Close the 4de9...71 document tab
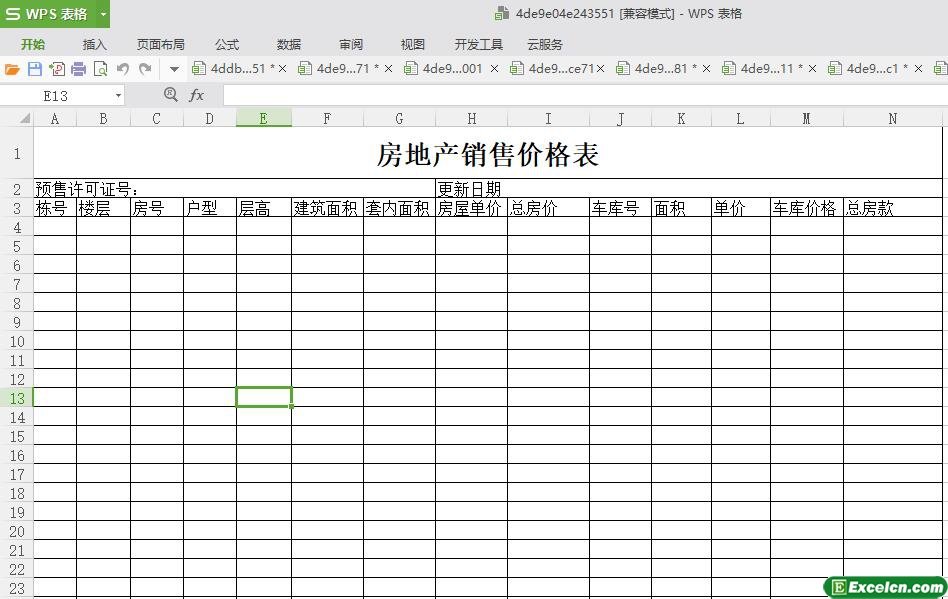This screenshot has width=948, height=599. click(x=388, y=69)
